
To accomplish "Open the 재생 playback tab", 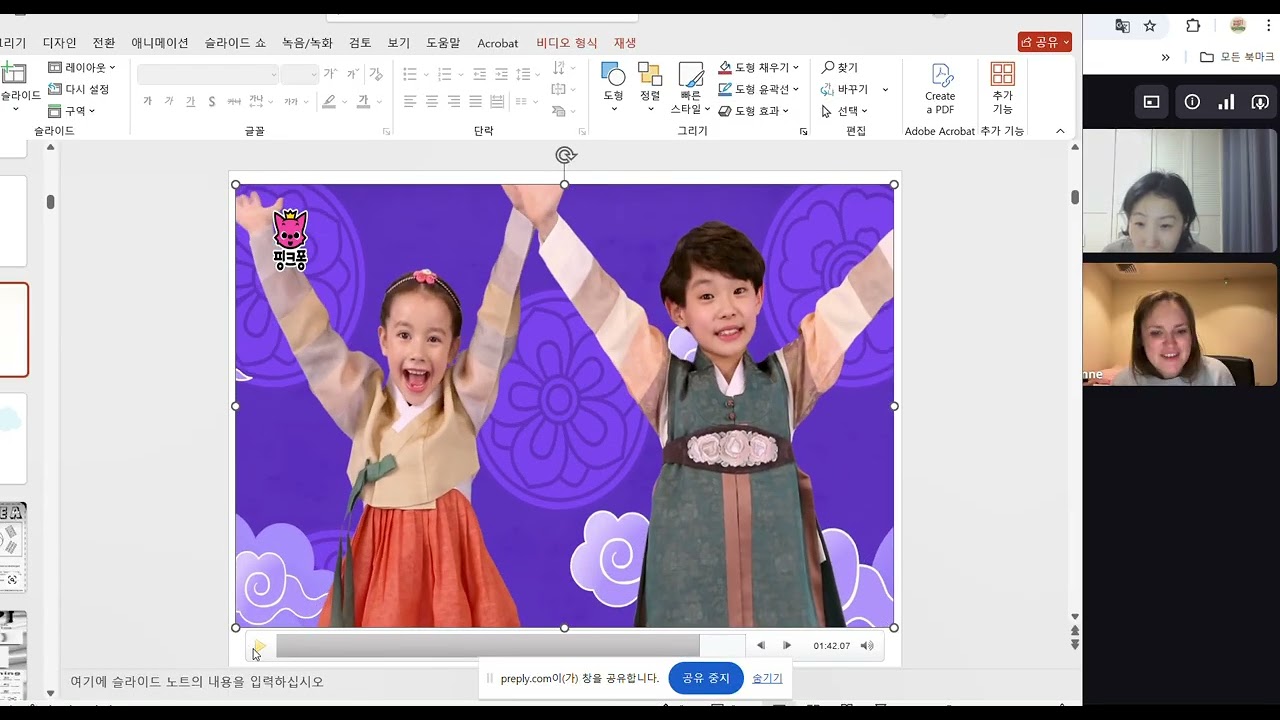I will tap(625, 43).
